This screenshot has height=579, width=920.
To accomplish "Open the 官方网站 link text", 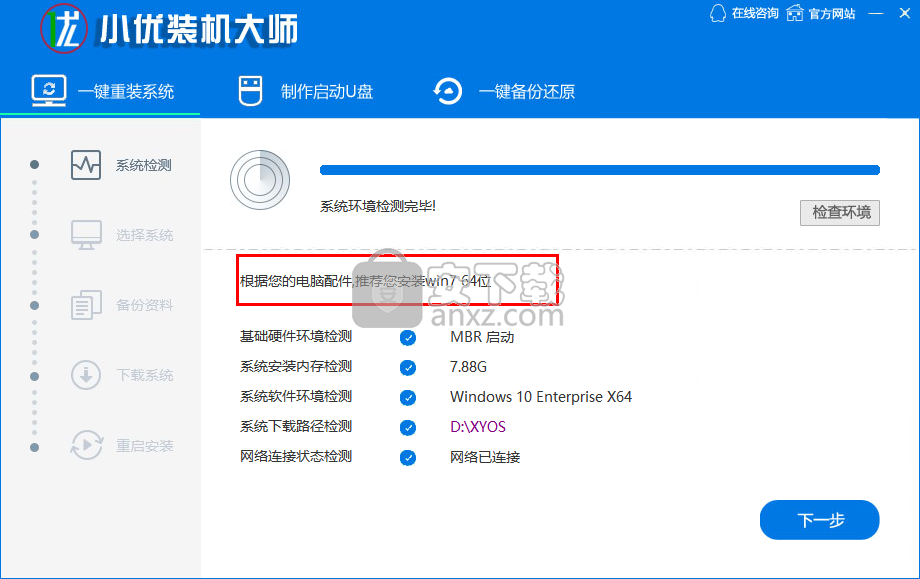I will click(x=832, y=13).
